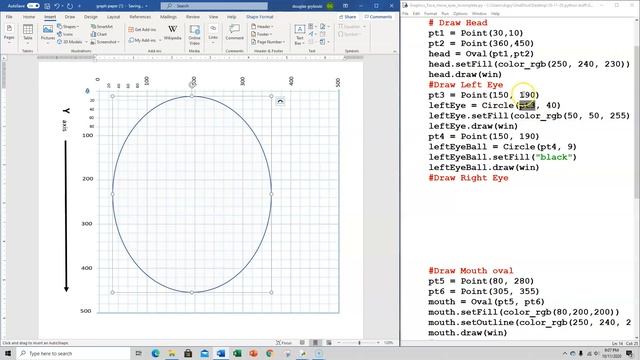This screenshot has height=360, width=640.
Task: Click the Focus mode button in Word status bar
Action: point(284,343)
